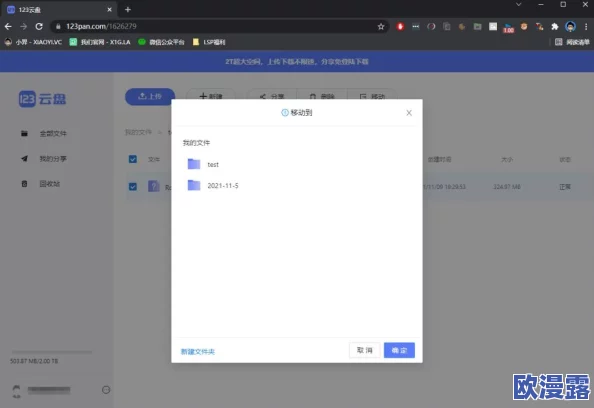Bookmark the page with the star icon

coord(381,26)
